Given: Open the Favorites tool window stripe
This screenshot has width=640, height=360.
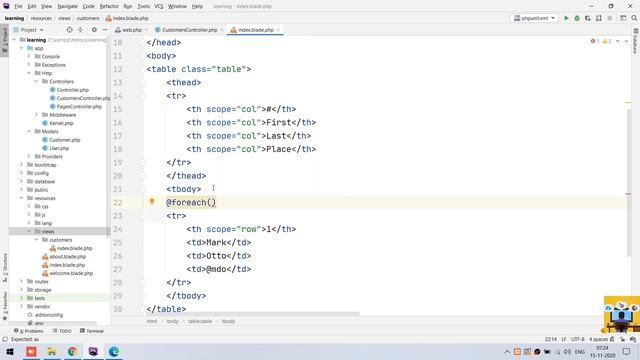Looking at the screenshot, I should 4,305.
